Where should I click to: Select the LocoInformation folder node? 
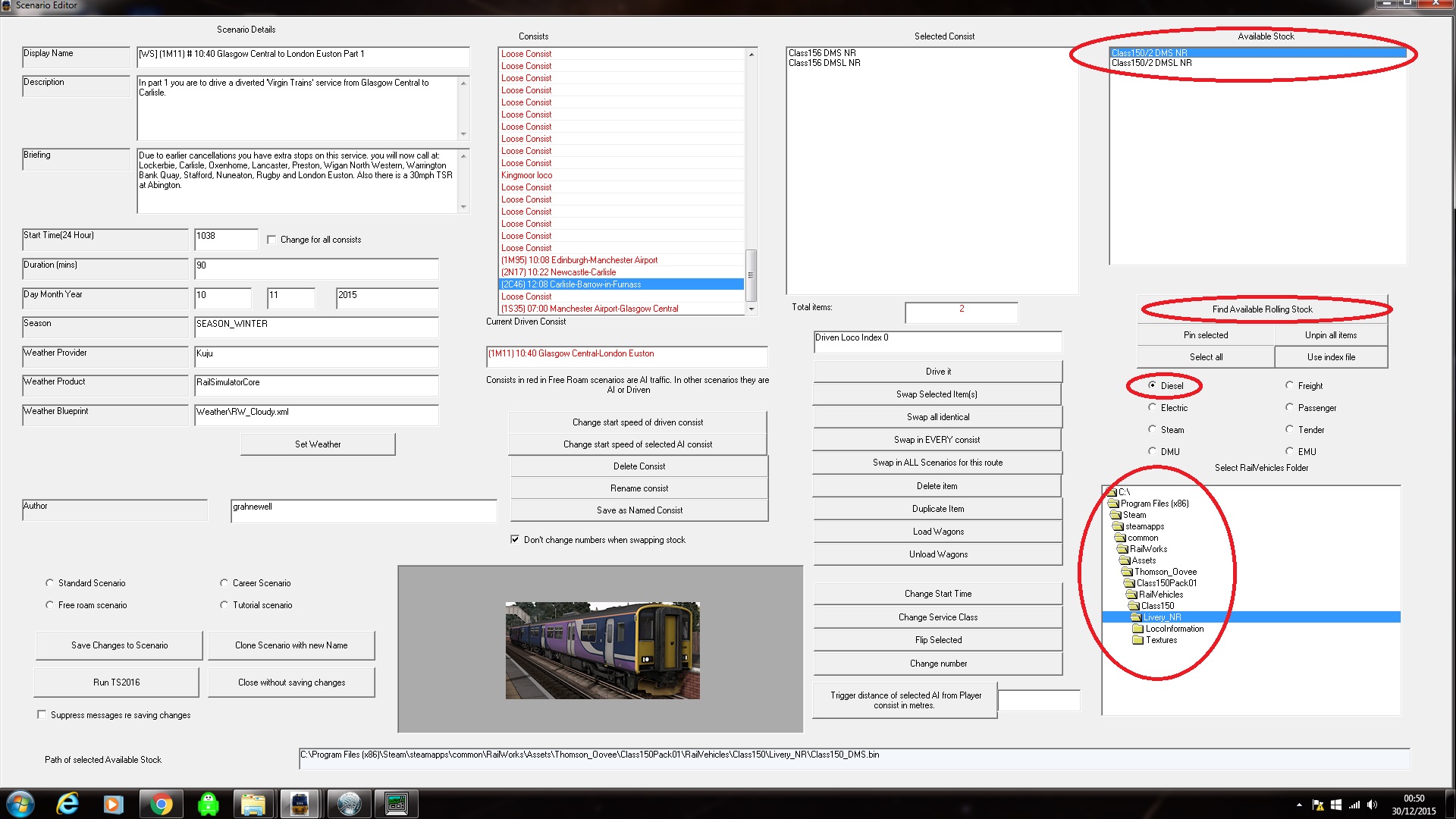1174,629
